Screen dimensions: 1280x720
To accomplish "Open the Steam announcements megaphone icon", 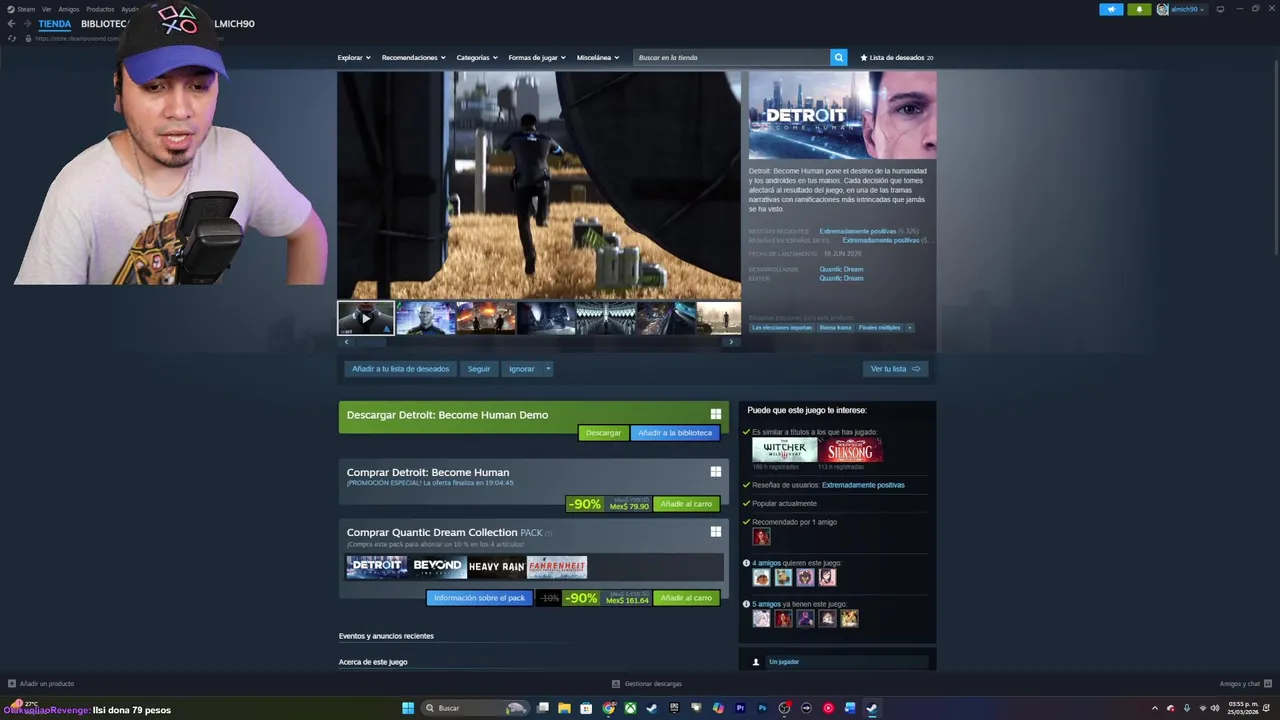I will coord(1111,9).
